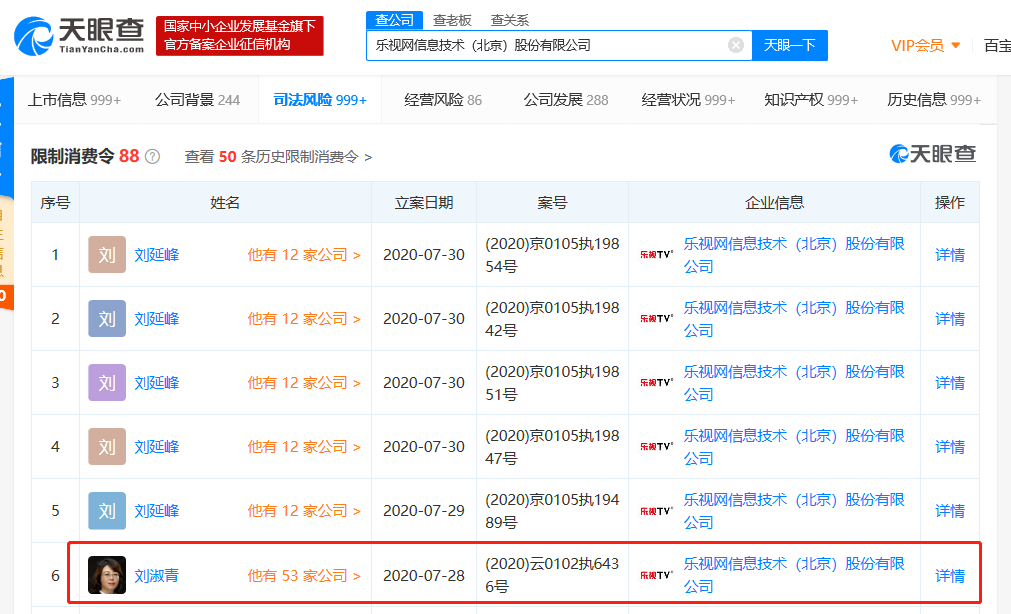Viewport: 1011px width, 614px height.
Task: View 50 条历史限制消费令 link
Action: point(278,157)
